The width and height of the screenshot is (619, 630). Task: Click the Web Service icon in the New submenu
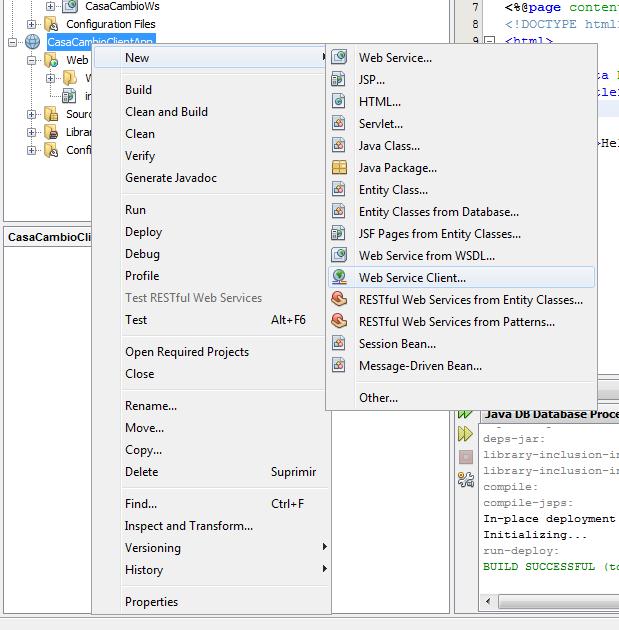339,57
